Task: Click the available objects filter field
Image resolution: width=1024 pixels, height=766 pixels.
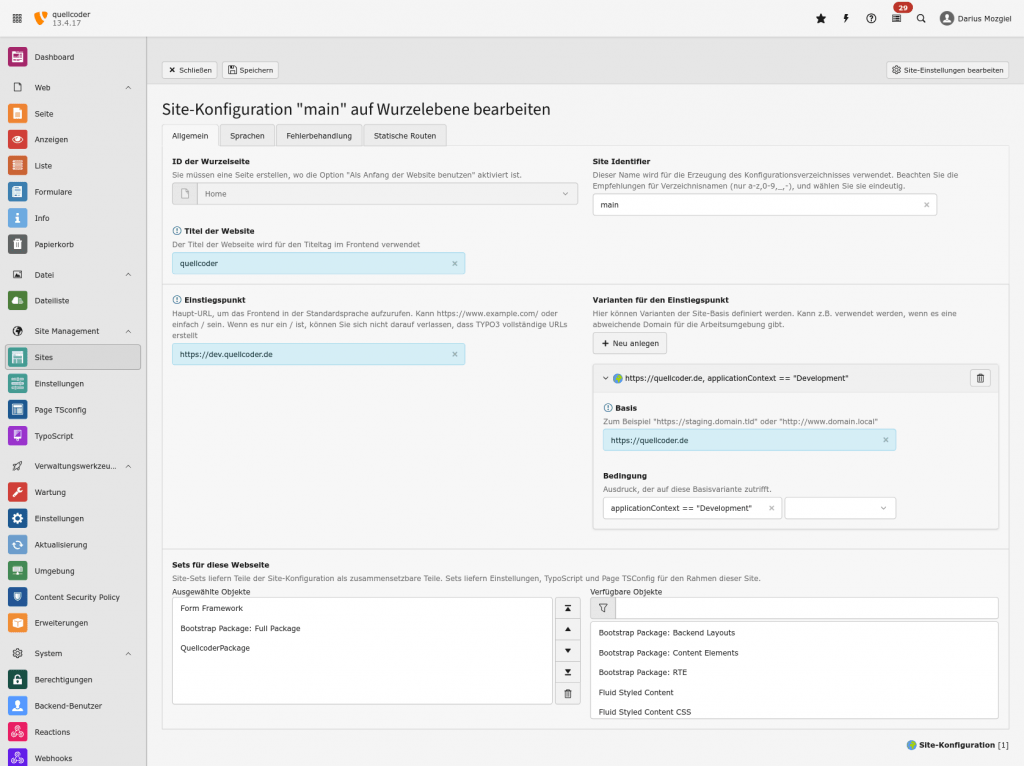Action: [807, 608]
